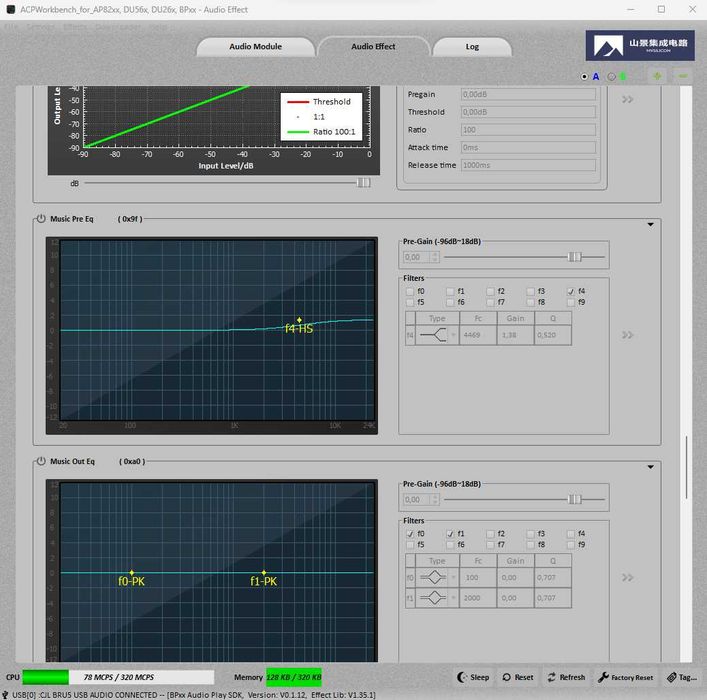Screen dimensions: 707x700
Task: Toggle the Music Out Eq power icon
Action: pyautogui.click(x=41, y=461)
